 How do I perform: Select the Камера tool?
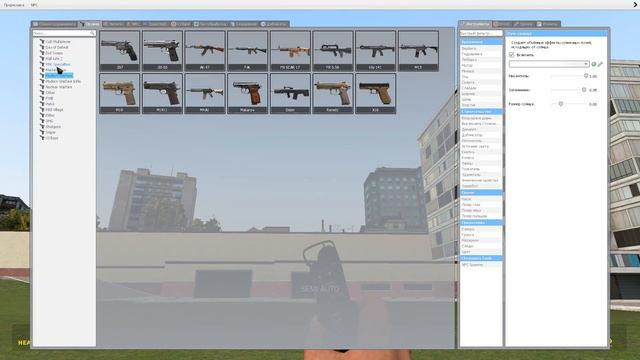click(x=481, y=229)
